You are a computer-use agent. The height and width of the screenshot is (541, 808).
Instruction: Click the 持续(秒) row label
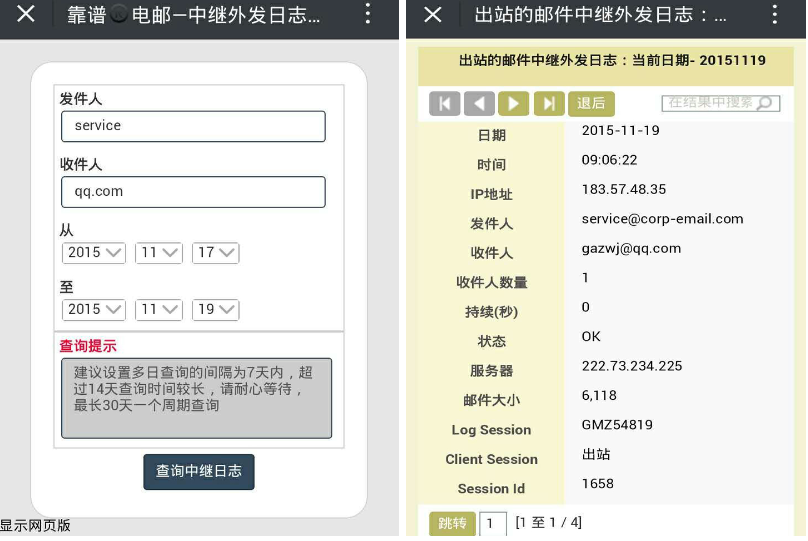[x=491, y=312]
